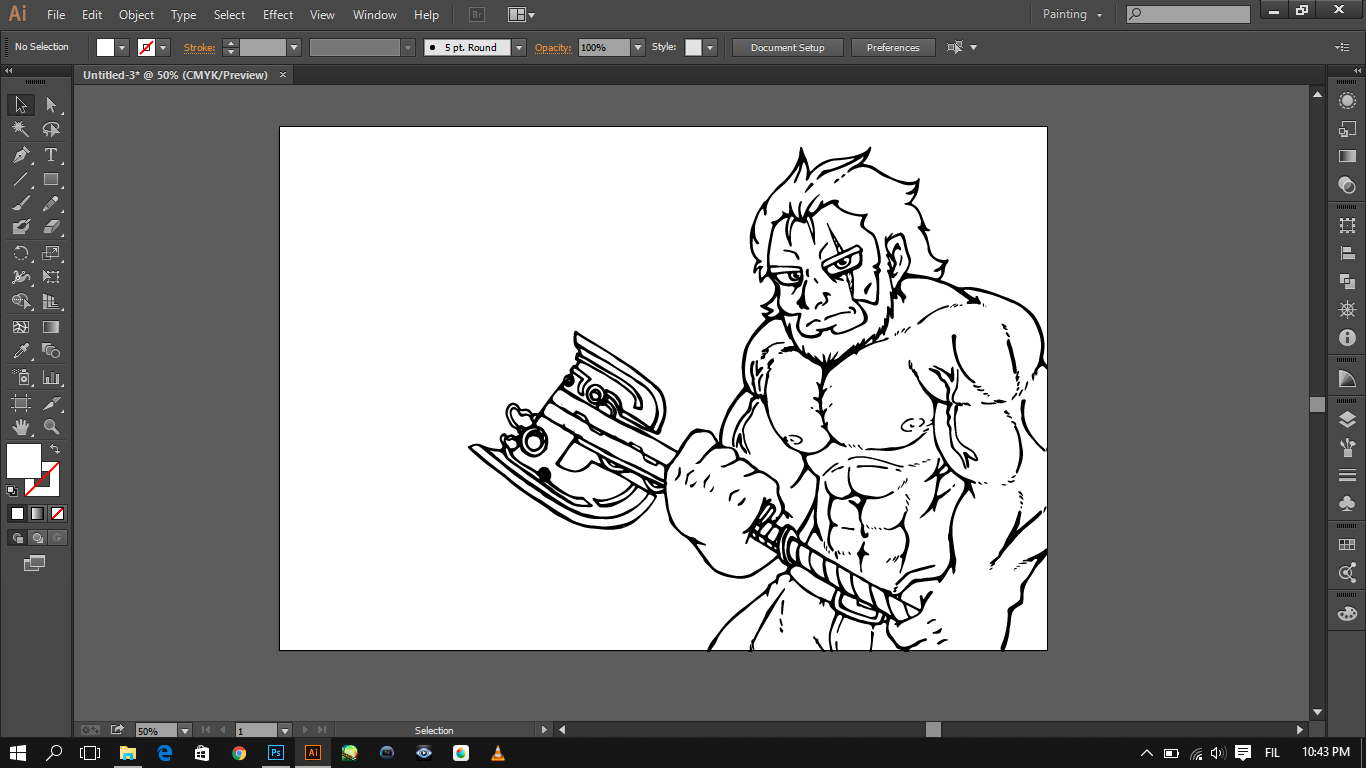The width and height of the screenshot is (1366, 768).
Task: Select the Line Segment tool
Action: click(21, 180)
